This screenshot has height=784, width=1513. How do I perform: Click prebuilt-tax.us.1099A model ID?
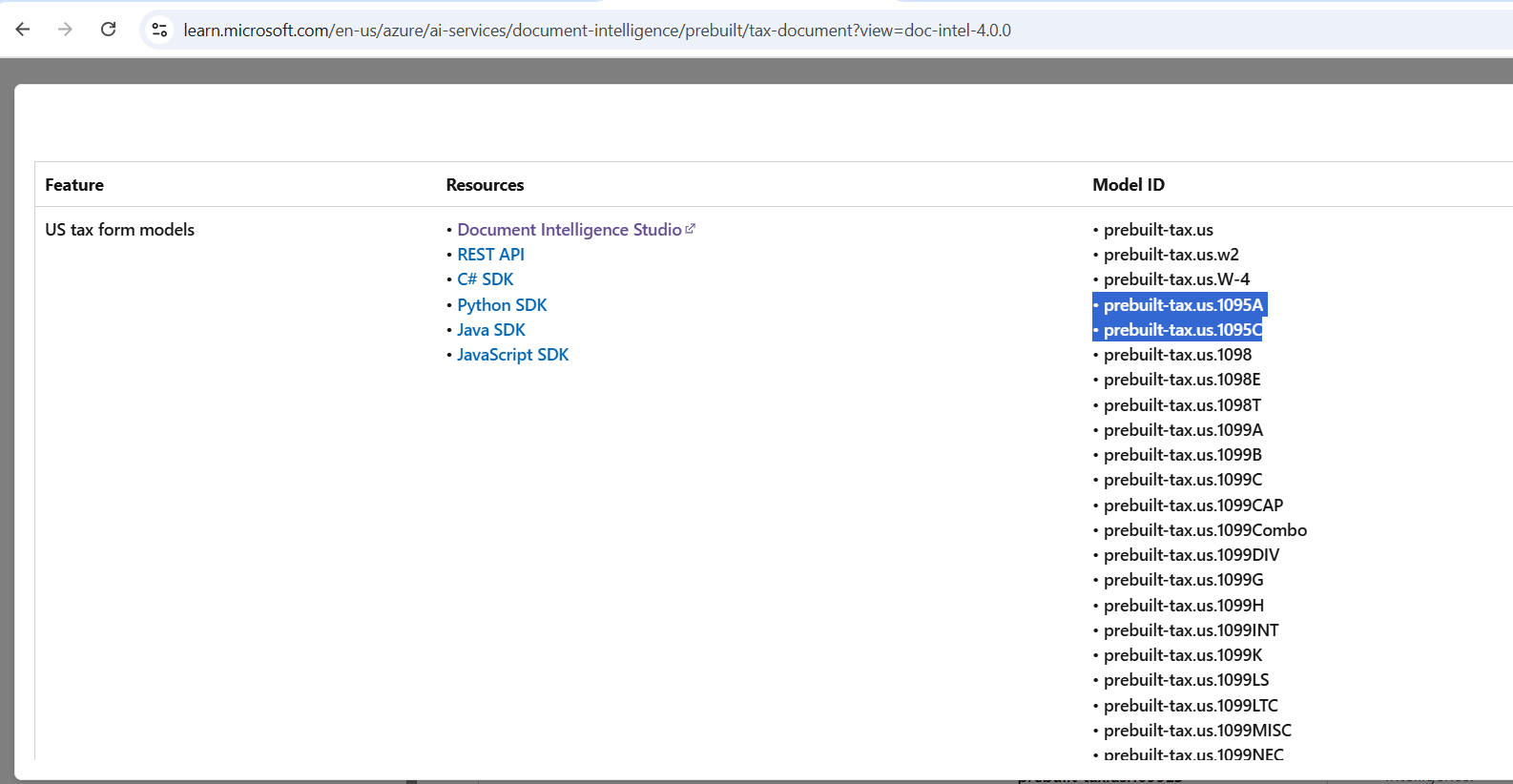1183,430
